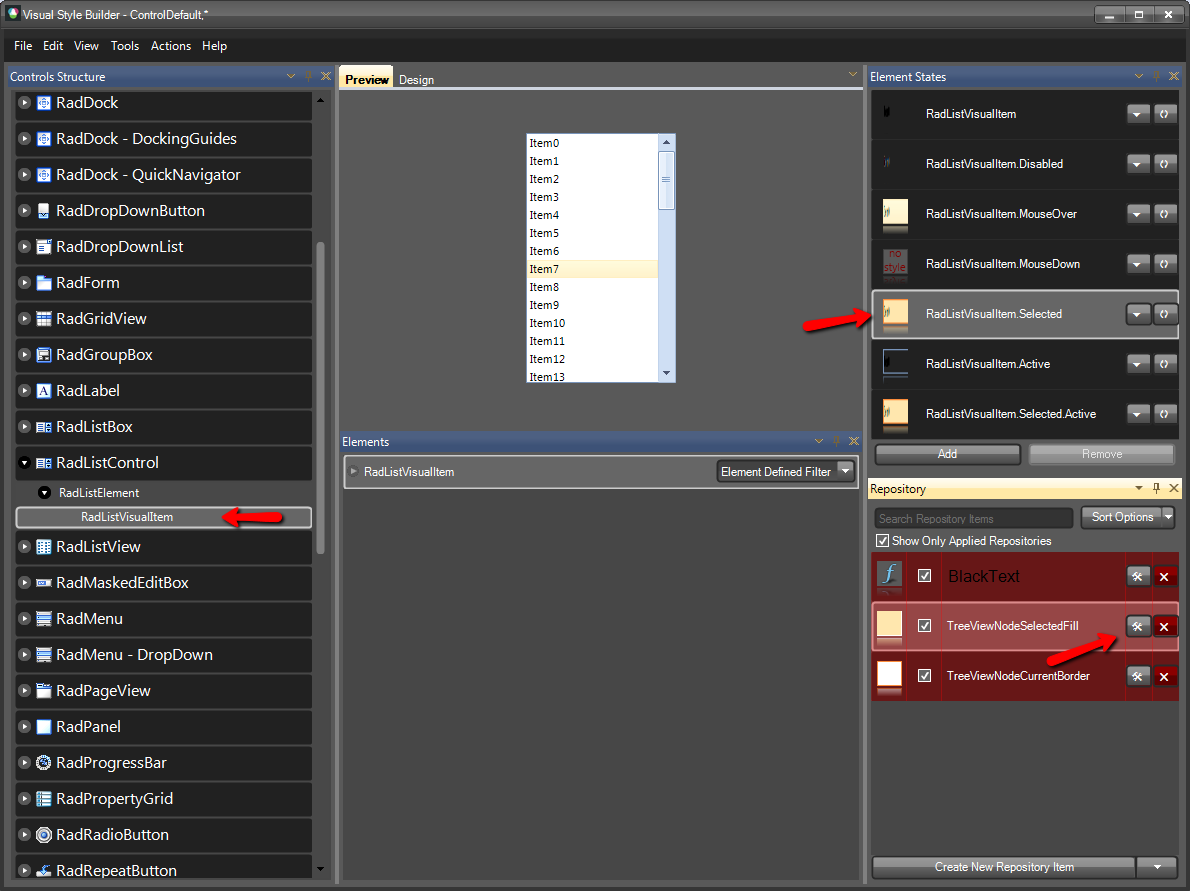Expand RadListVisualItem in Elements panel
Viewport: 1190px width, 891px height.
point(354,472)
